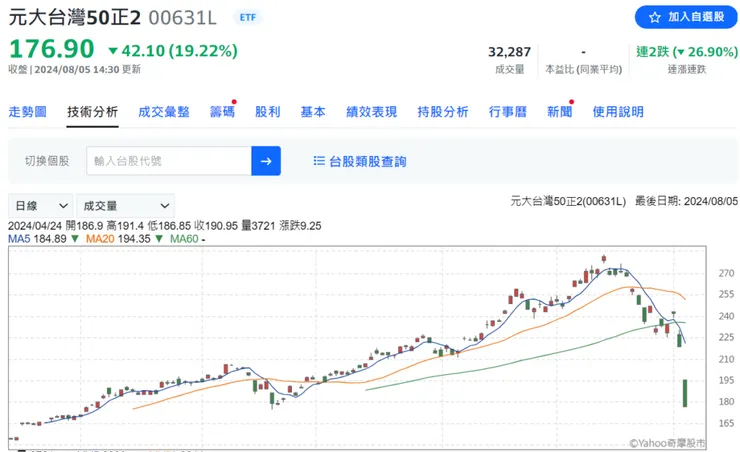Open the 行事曆 tab

click(x=507, y=112)
